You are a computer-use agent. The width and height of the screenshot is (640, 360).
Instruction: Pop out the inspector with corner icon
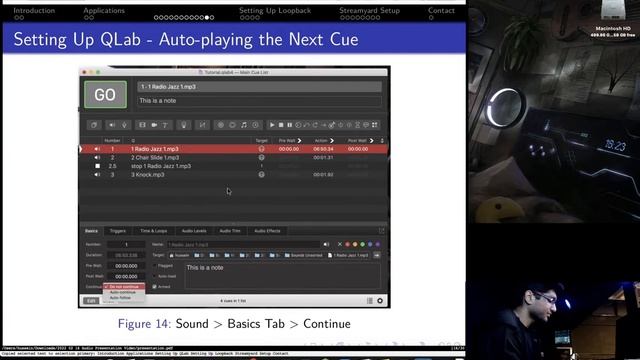coord(381,231)
